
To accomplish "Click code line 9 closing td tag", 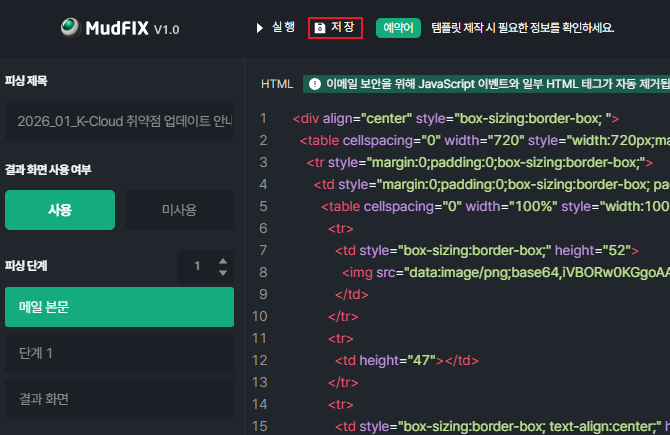I will click(x=352, y=294).
